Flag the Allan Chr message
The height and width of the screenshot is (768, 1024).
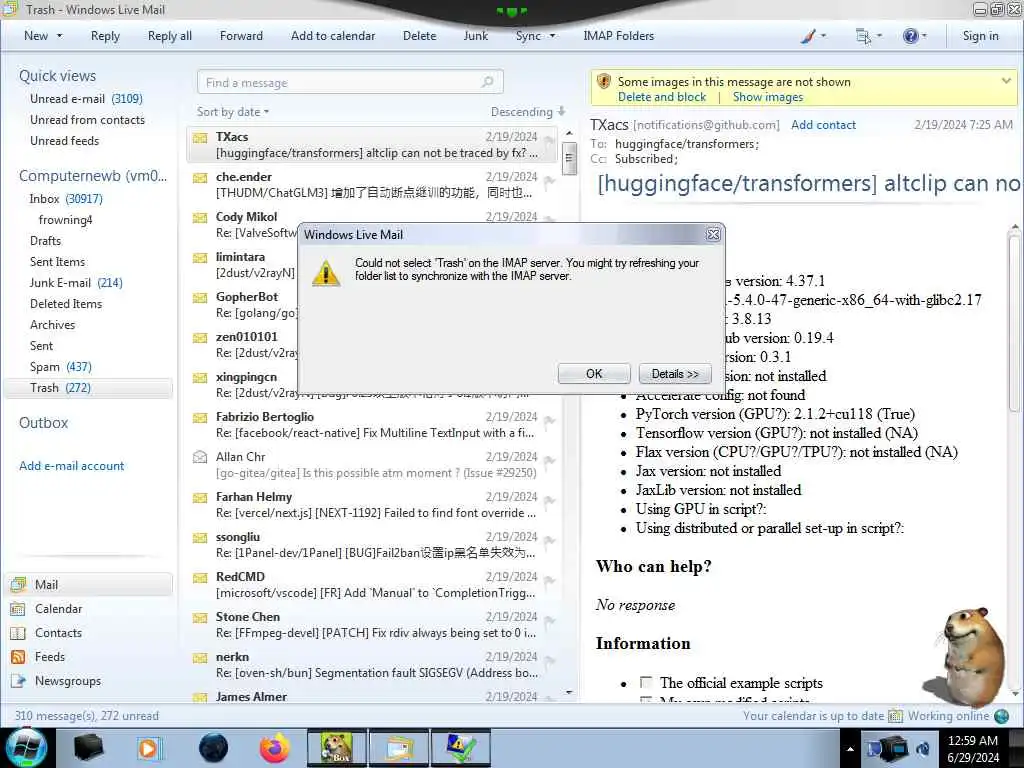coord(549,461)
